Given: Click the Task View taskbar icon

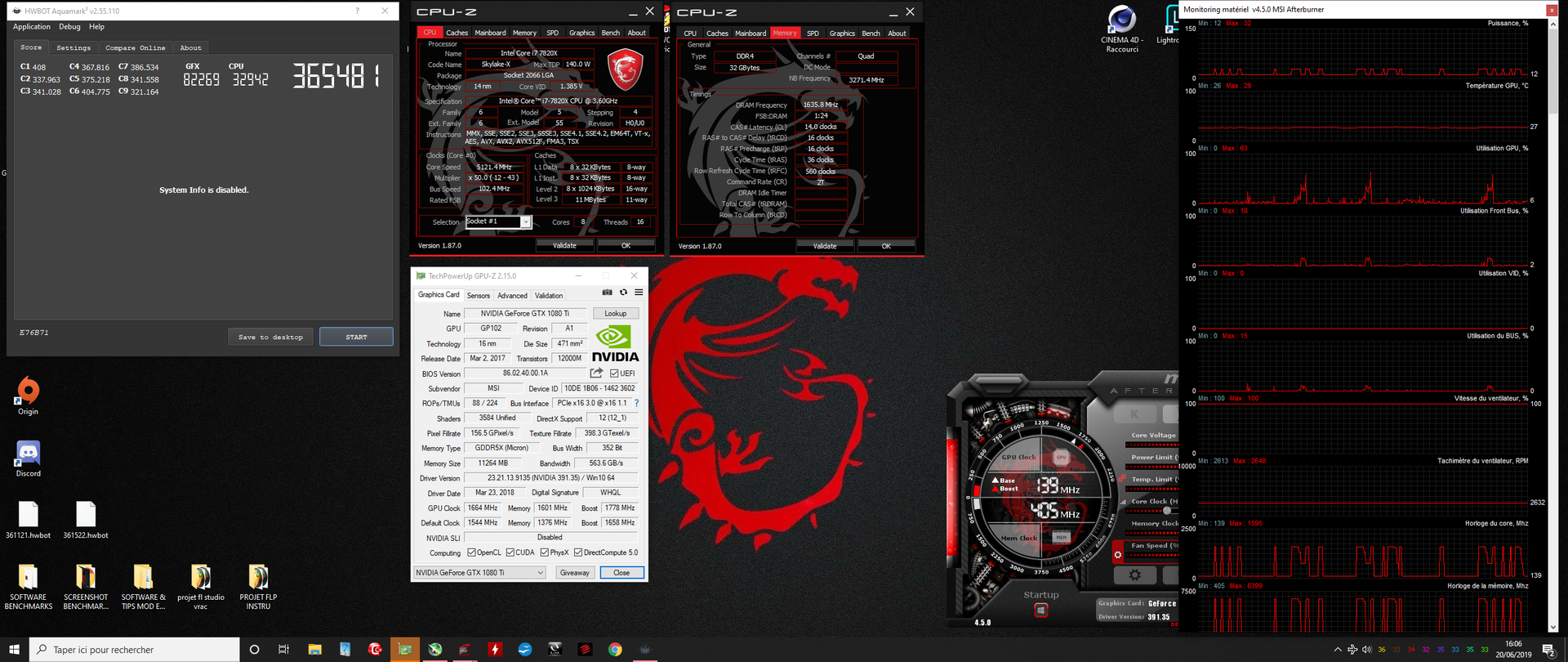Looking at the screenshot, I should click(283, 650).
